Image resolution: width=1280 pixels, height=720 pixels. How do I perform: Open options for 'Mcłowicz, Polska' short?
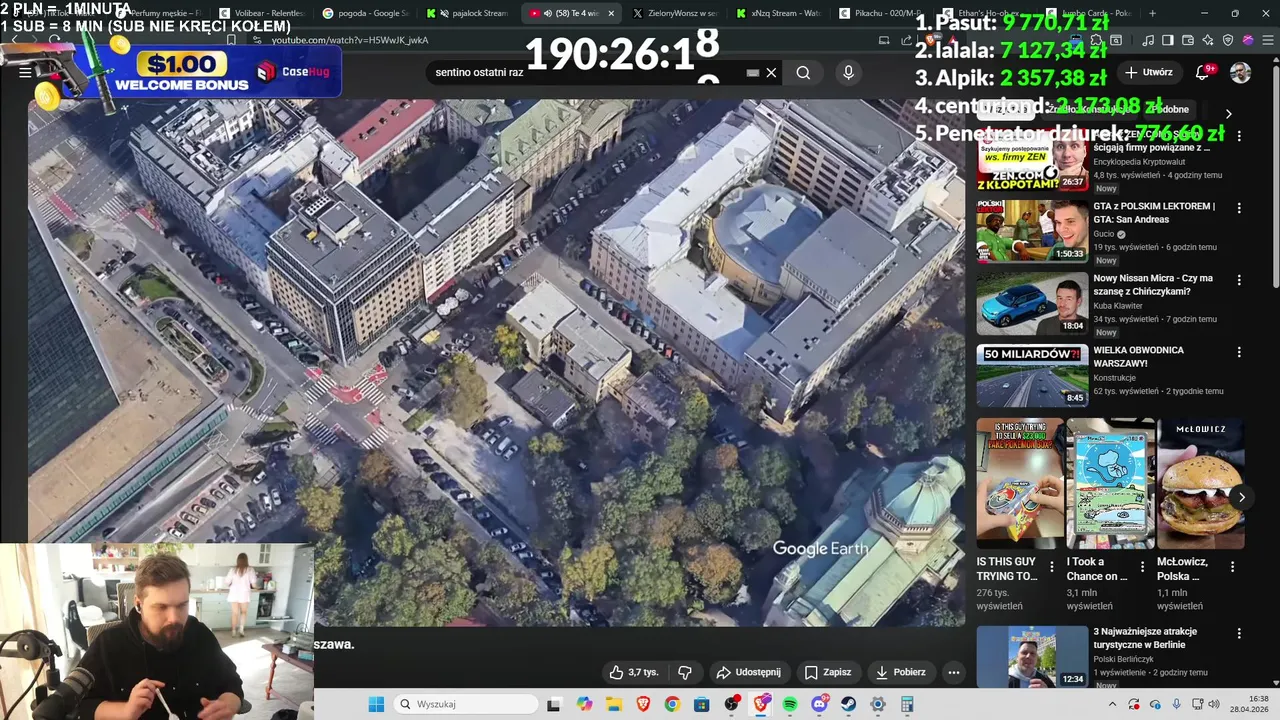(x=1232, y=567)
